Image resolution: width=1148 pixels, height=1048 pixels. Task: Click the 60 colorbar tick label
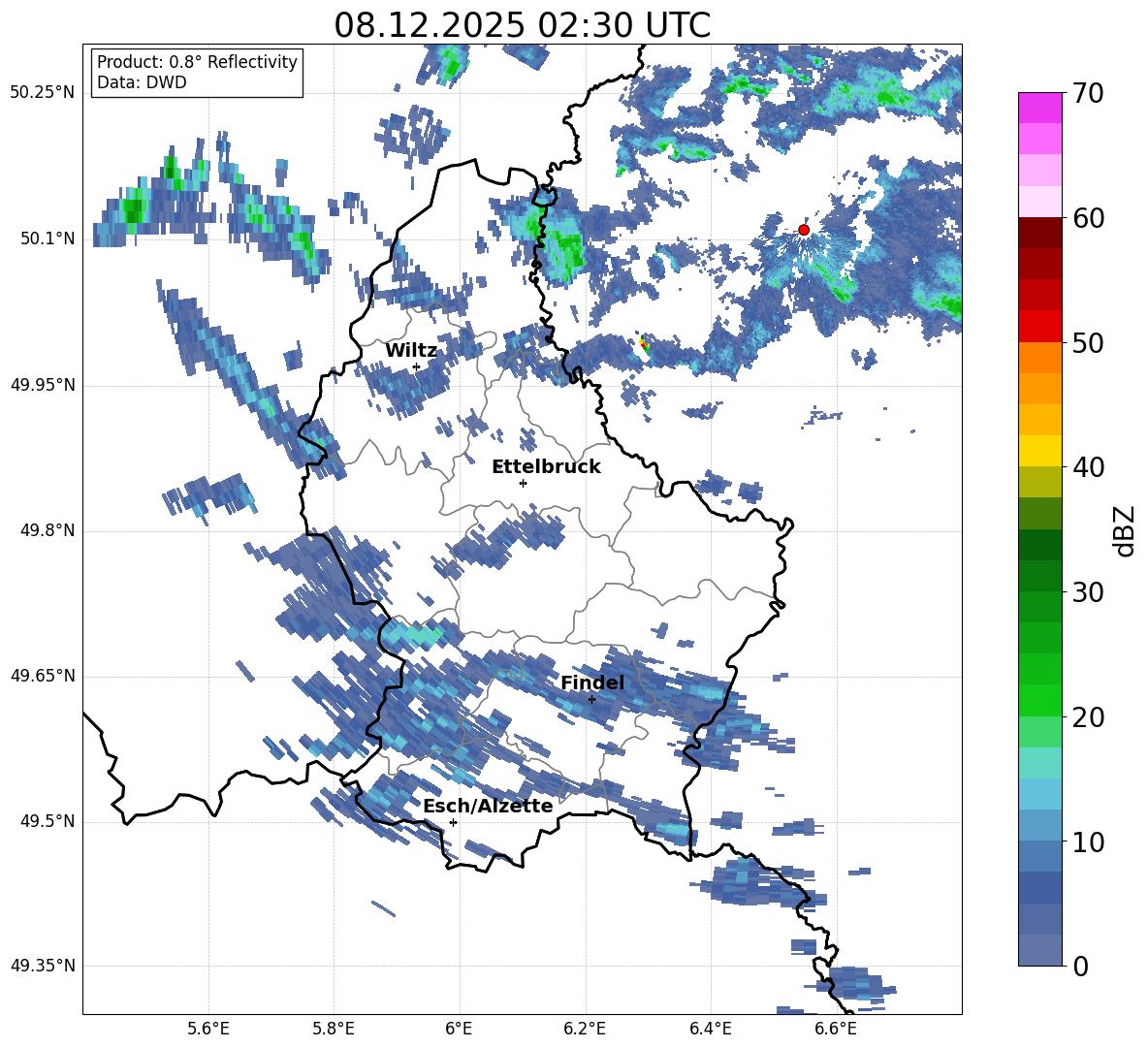[x=1087, y=218]
